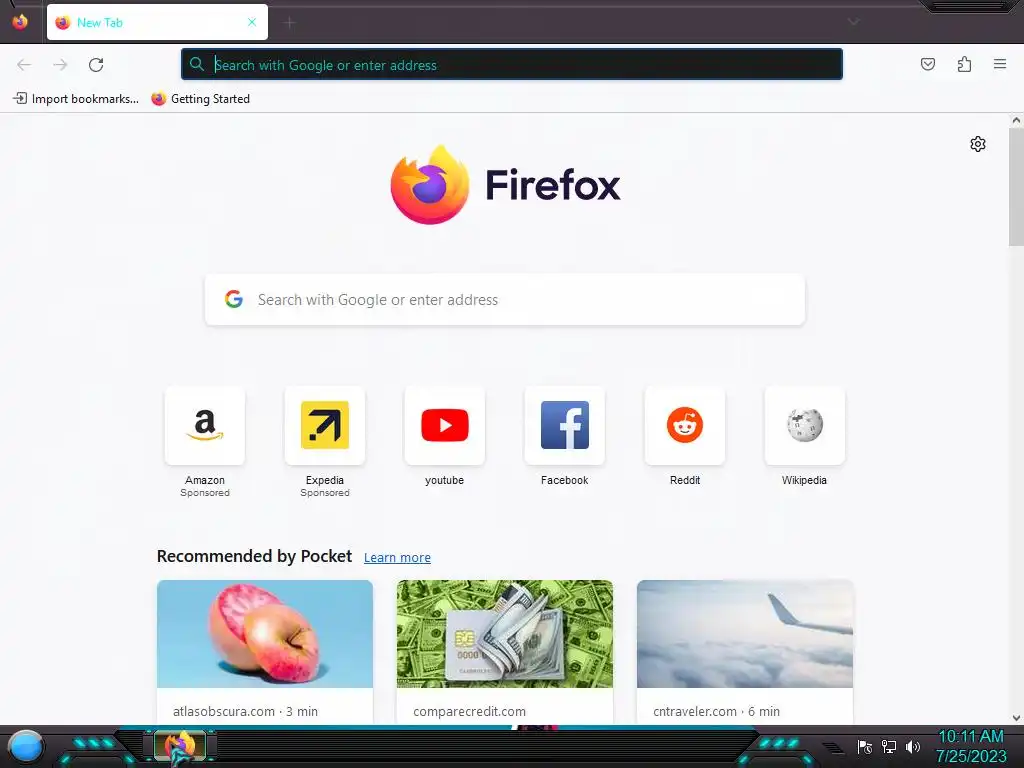This screenshot has width=1024, height=768.
Task: Click Import bookmarks in bookmarks toolbar
Action: pyautogui.click(x=76, y=99)
